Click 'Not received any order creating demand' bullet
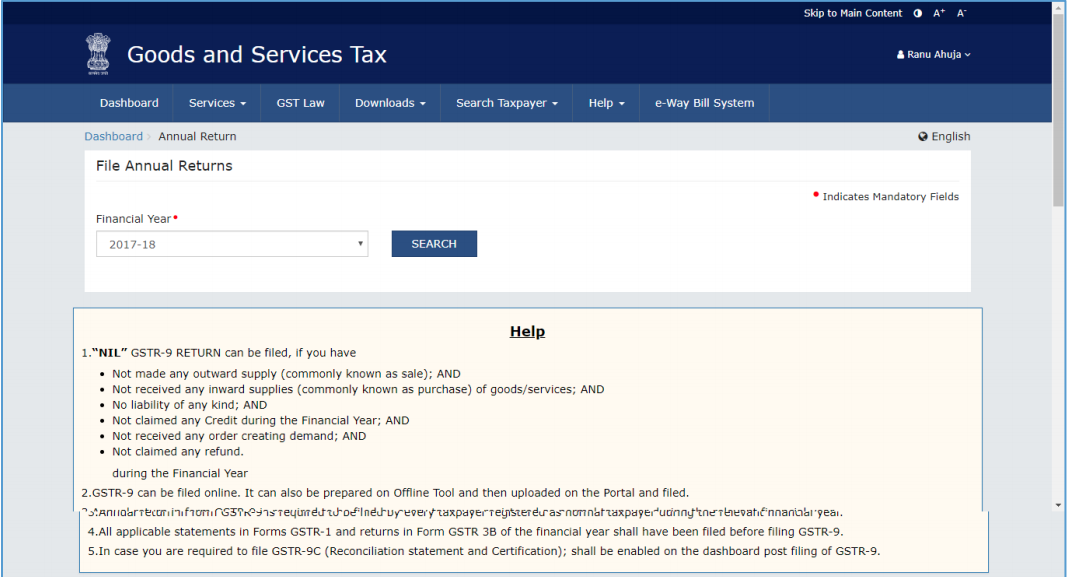Screen dimensions: 1068x577 coord(239,436)
